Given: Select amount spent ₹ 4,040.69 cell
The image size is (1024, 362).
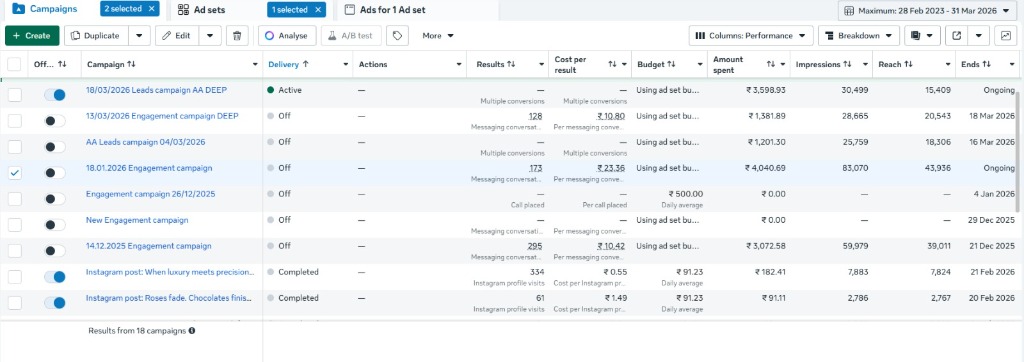Looking at the screenshot, I should click(765, 168).
